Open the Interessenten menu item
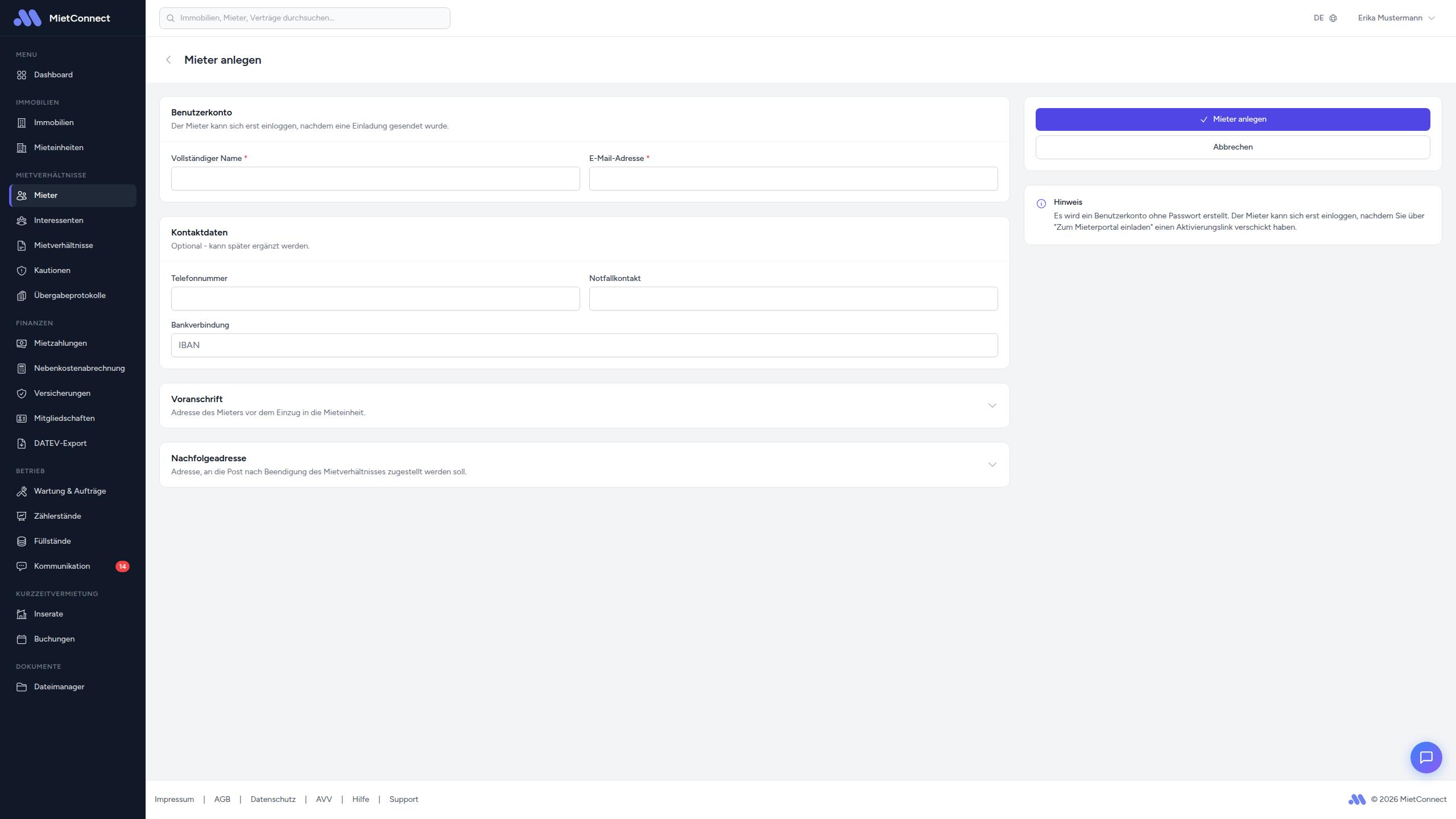The image size is (1456, 819). tap(59, 221)
